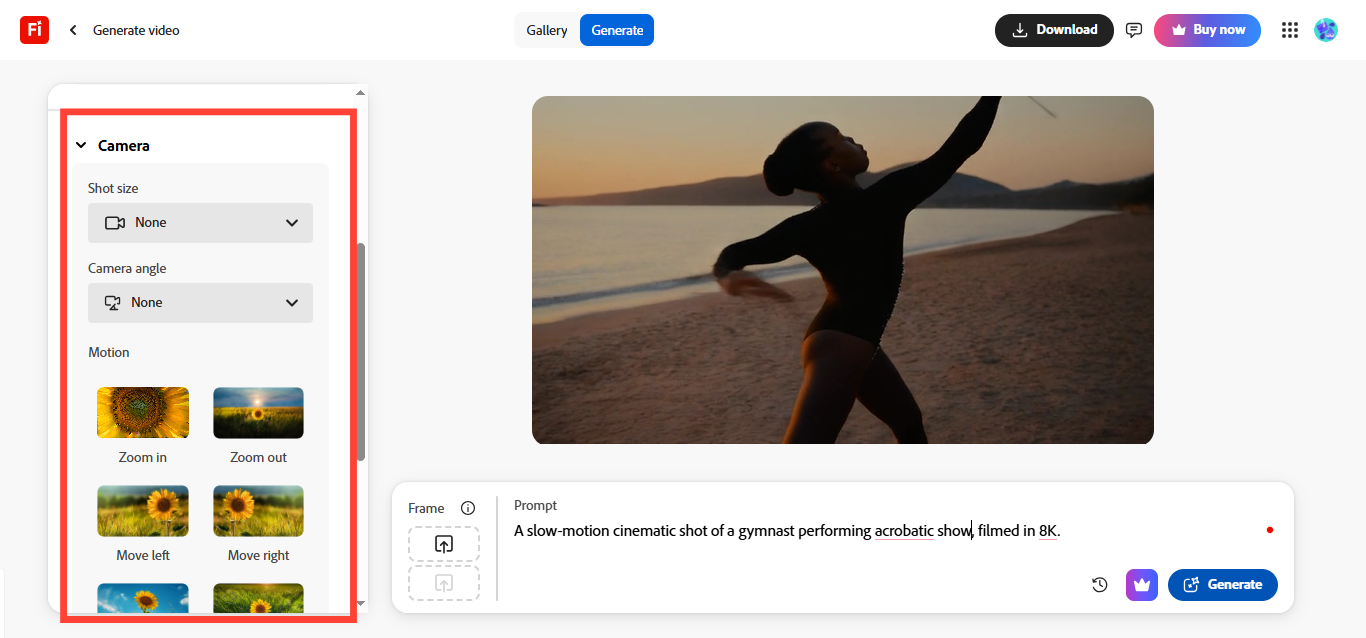1366x638 pixels.
Task: Click the Shot size camera icon
Action: coord(114,222)
